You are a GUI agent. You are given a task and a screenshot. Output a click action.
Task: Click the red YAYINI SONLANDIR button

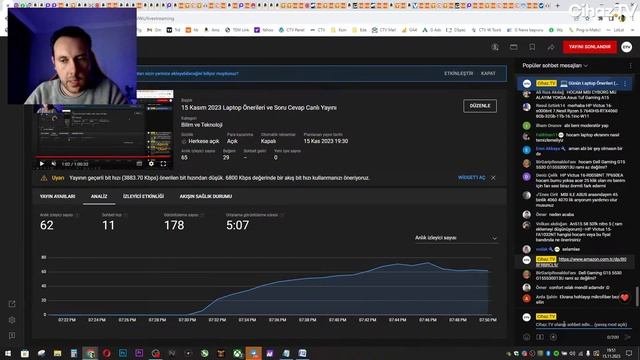pyautogui.click(x=589, y=47)
